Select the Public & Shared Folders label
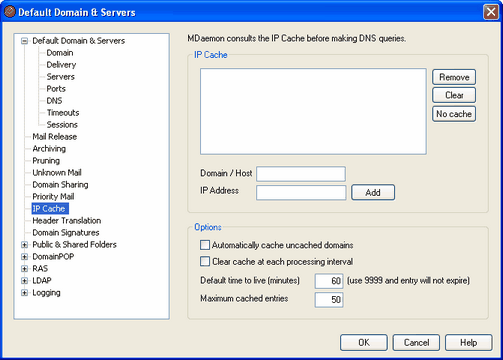Viewport: 503px width, 360px height. (74, 245)
